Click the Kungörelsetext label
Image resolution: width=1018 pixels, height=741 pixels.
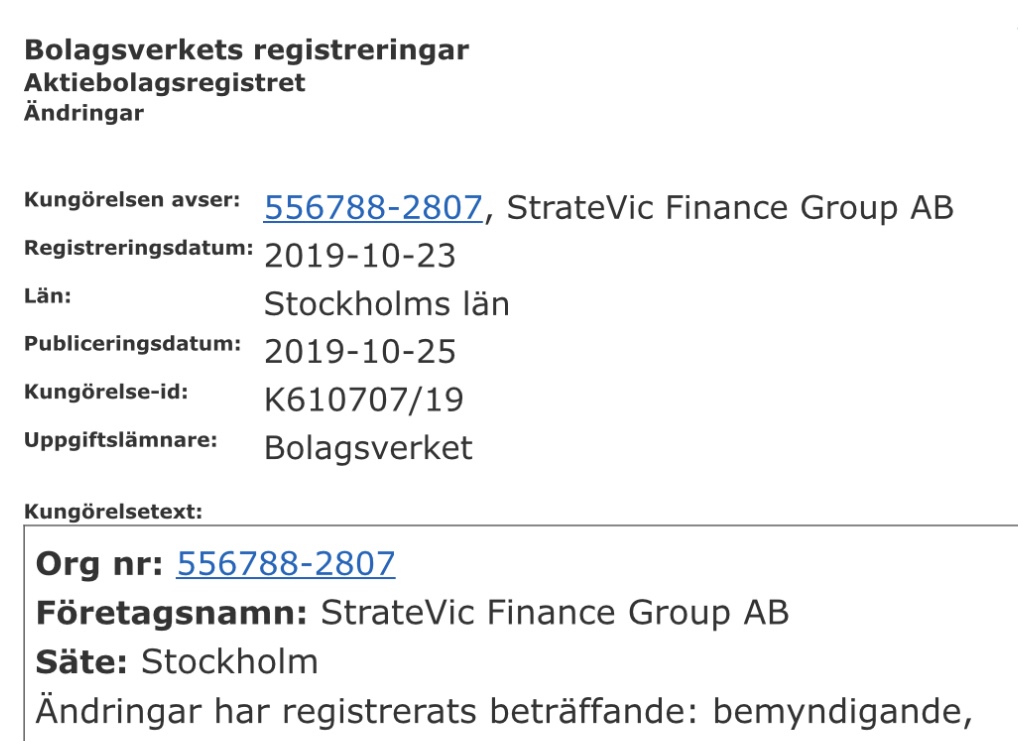(x=114, y=512)
